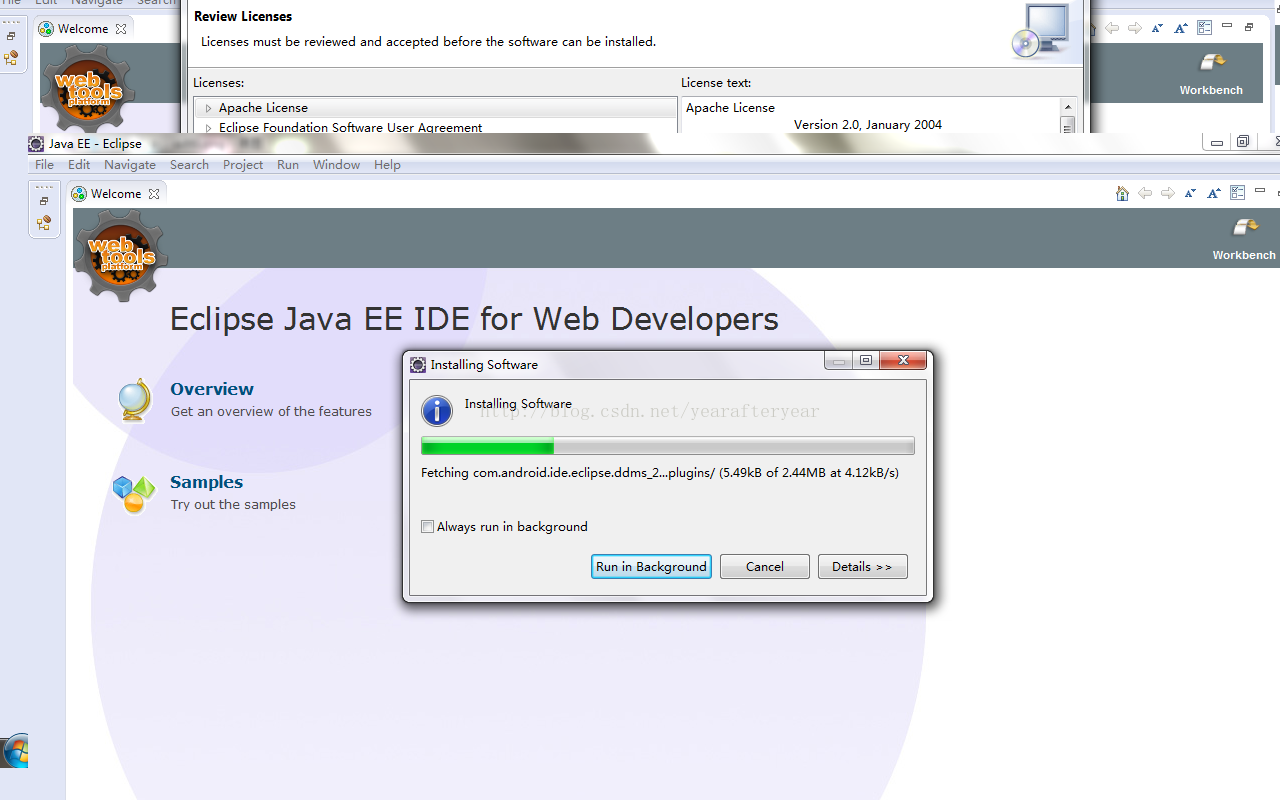
Task: Click Eclipse icon in Java EE title bar
Action: (36, 143)
